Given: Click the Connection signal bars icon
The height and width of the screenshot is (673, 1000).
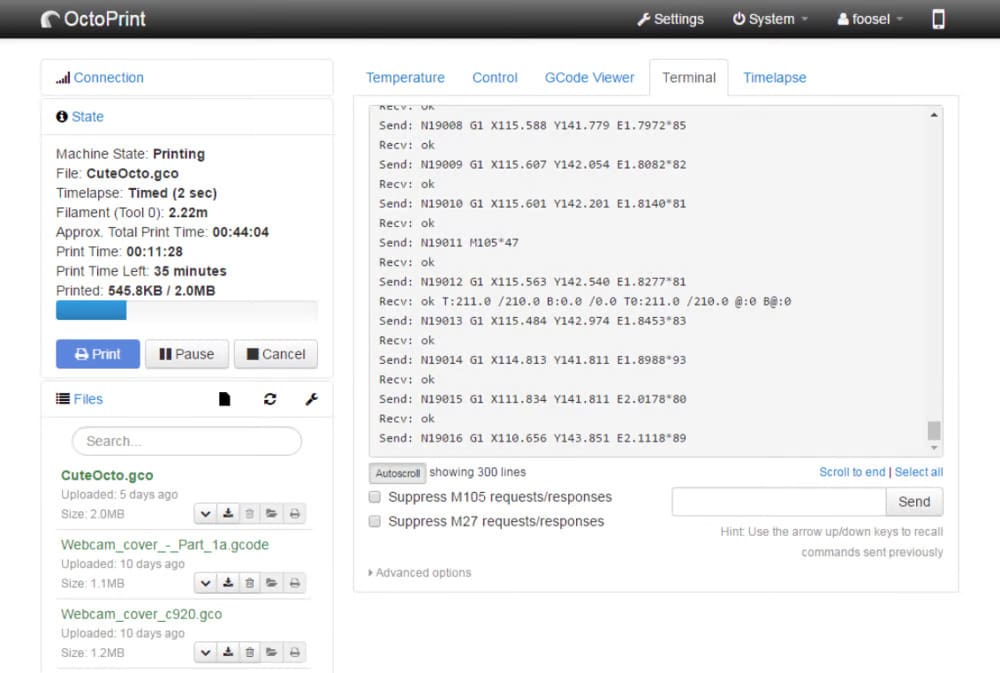Looking at the screenshot, I should [x=62, y=78].
